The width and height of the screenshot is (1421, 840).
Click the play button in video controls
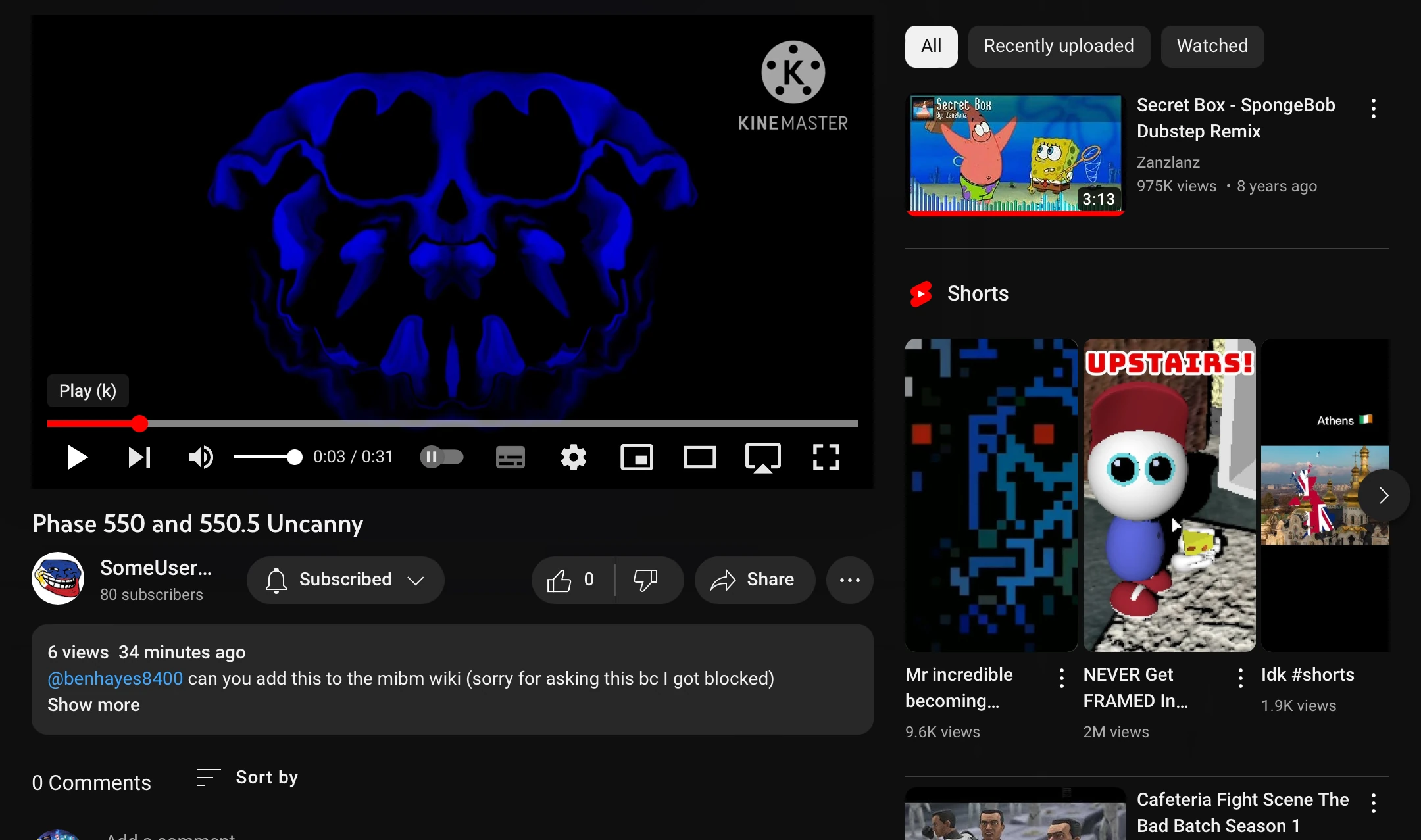pos(77,457)
